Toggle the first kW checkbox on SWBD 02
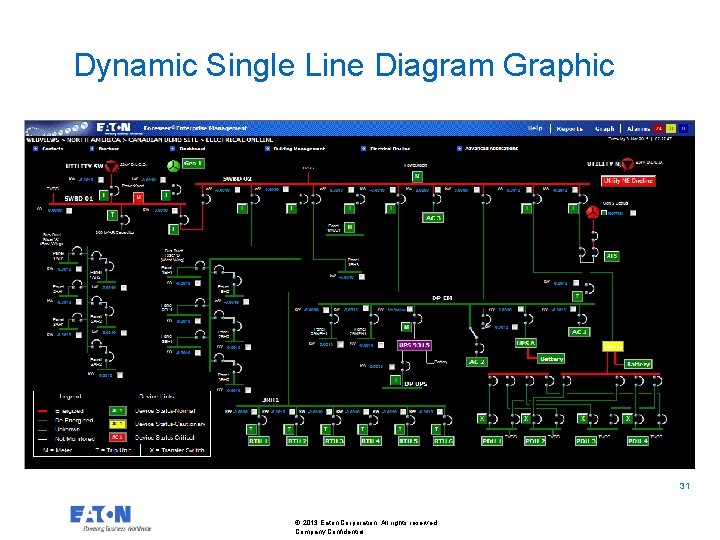 pos(237,190)
